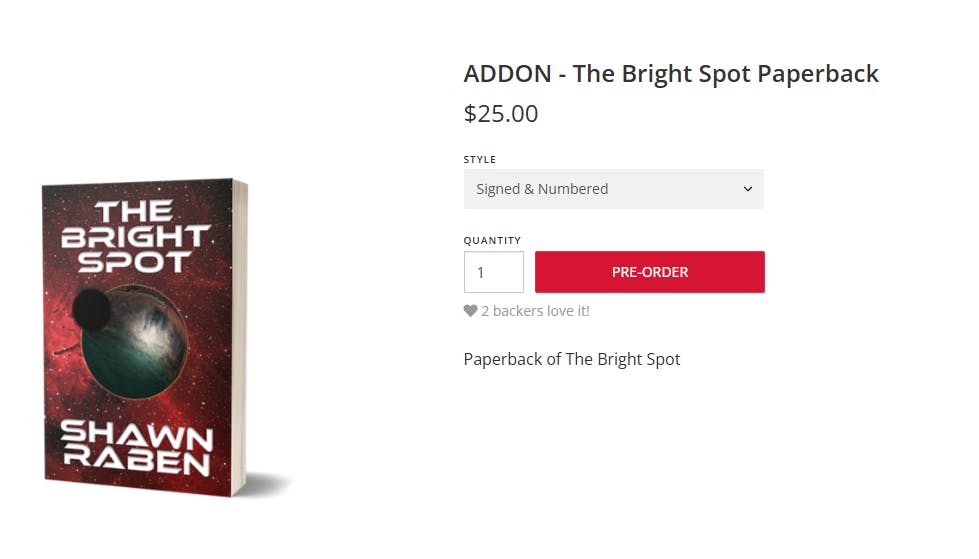Click the dark moon on the cover art
The image size is (979, 559).
[x=92, y=309]
